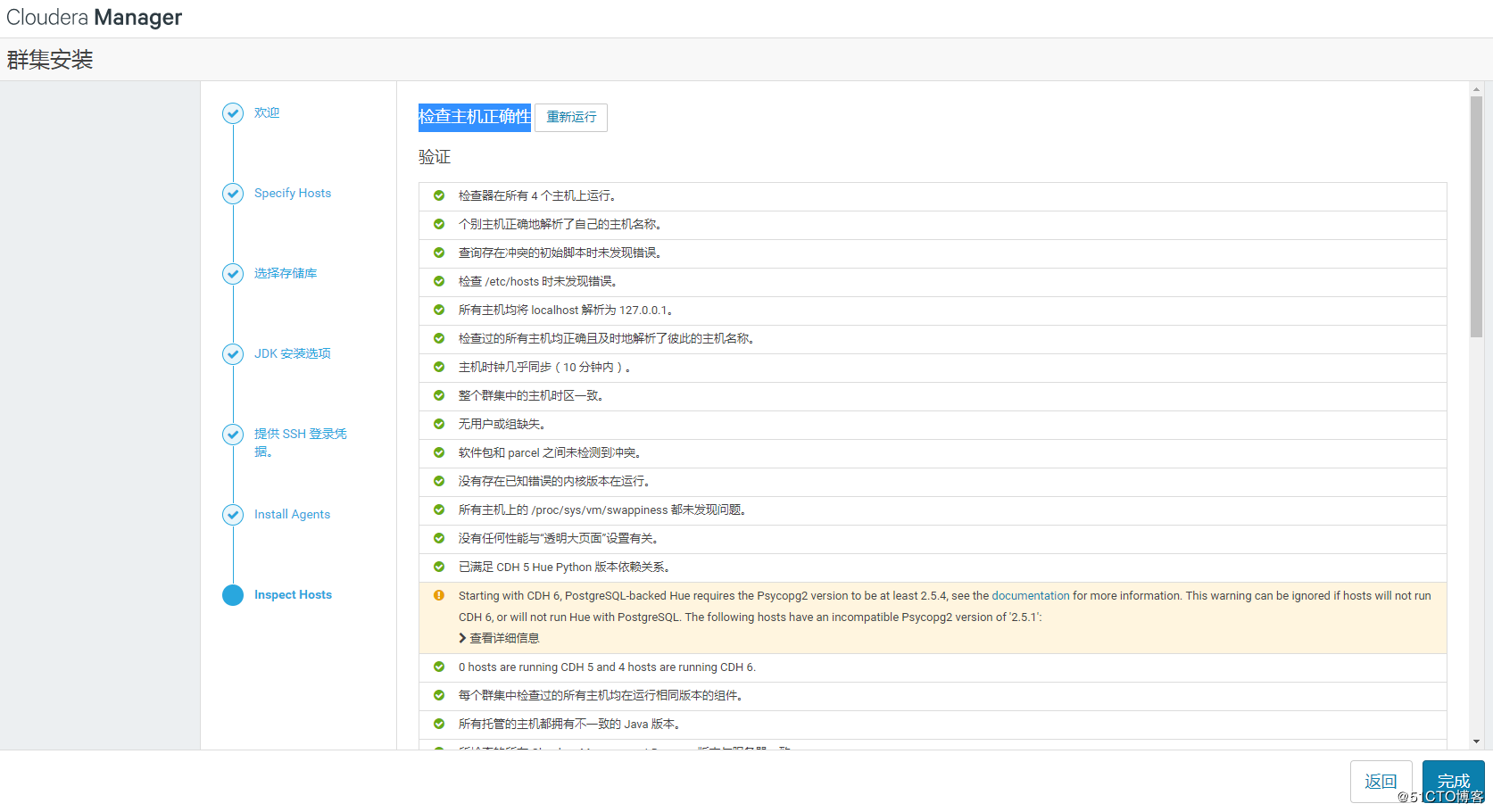Click the 验证 section heading
The width and height of the screenshot is (1493, 812).
coord(435,157)
